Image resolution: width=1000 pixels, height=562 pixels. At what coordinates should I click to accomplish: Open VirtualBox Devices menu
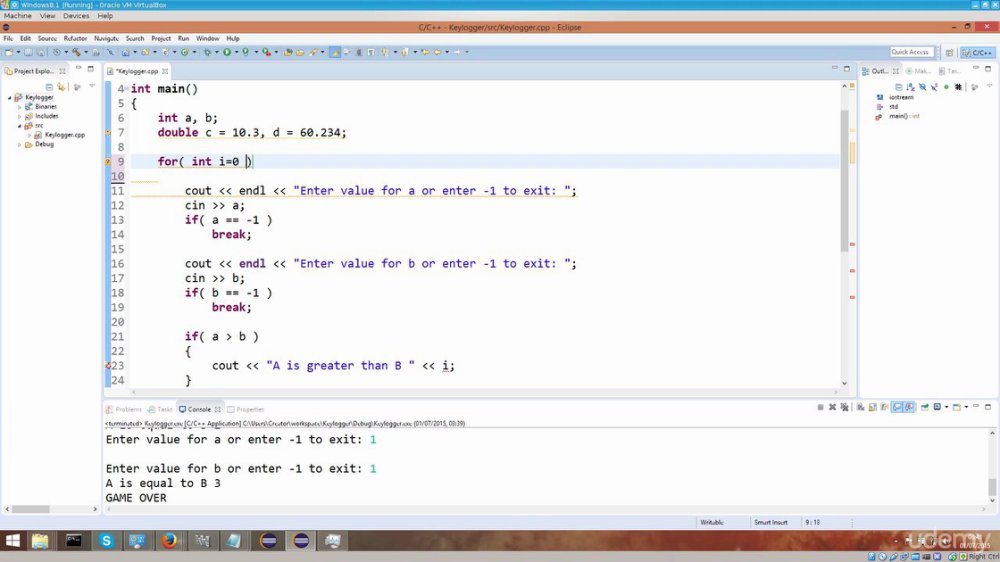(76, 15)
